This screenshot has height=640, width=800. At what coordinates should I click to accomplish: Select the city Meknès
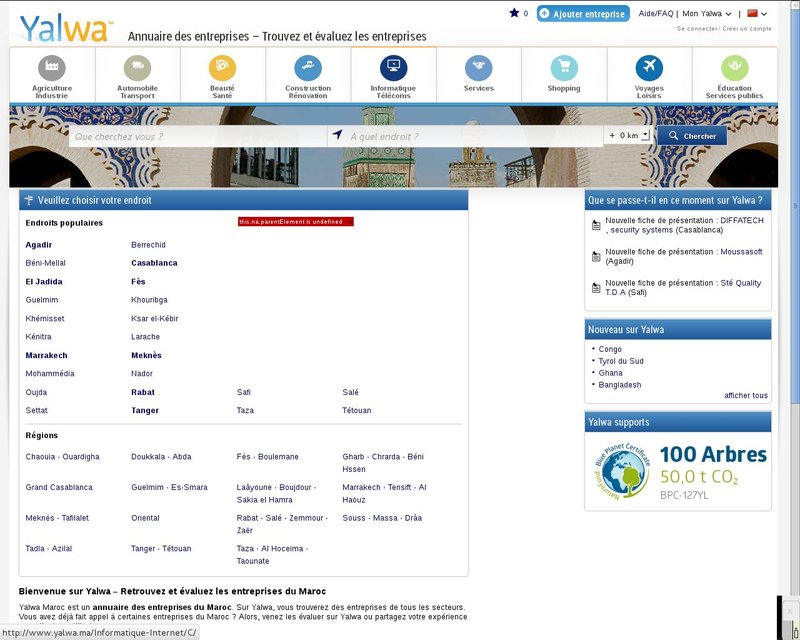click(146, 355)
